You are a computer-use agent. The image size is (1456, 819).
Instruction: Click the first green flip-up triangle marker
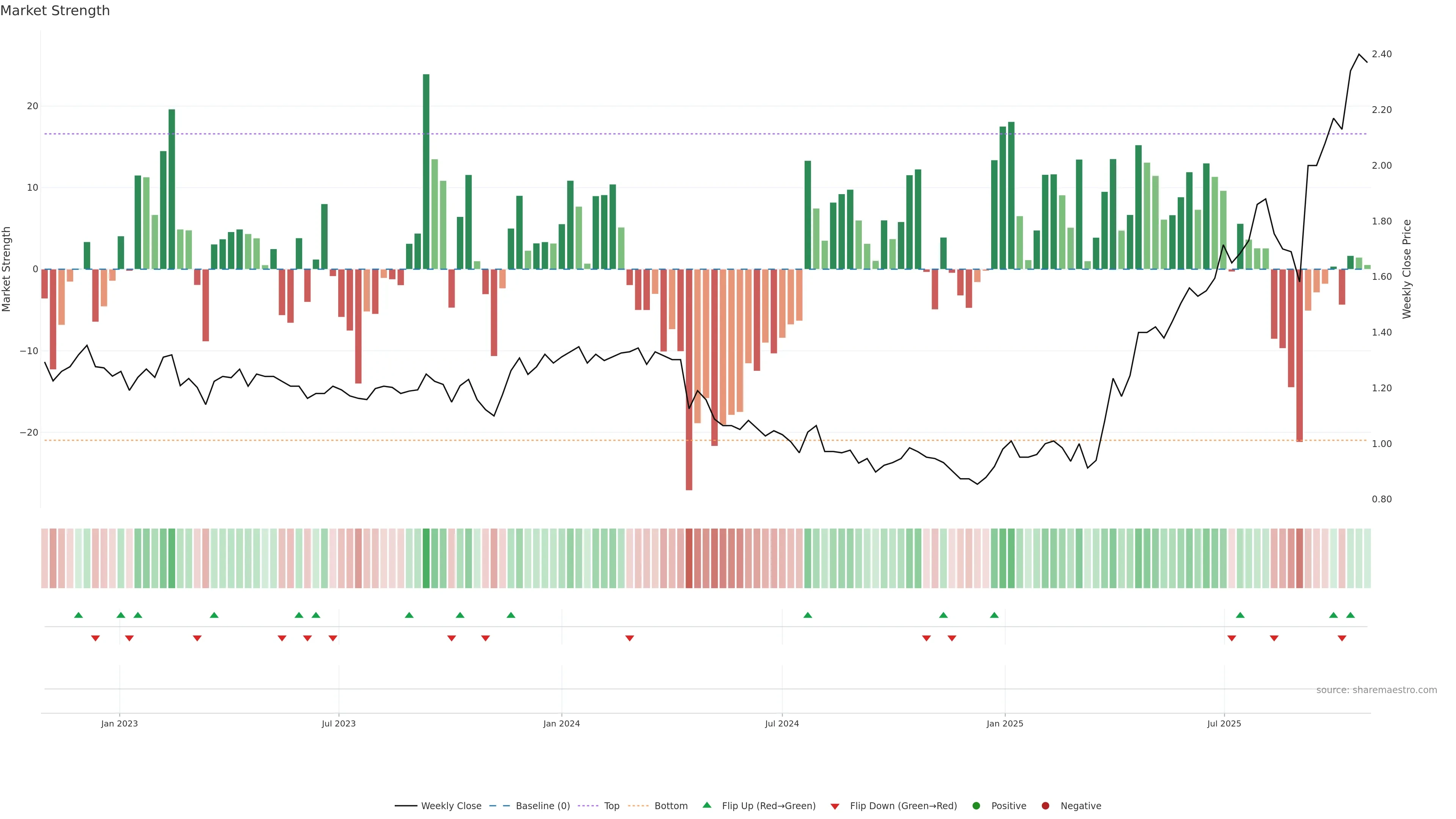78,615
